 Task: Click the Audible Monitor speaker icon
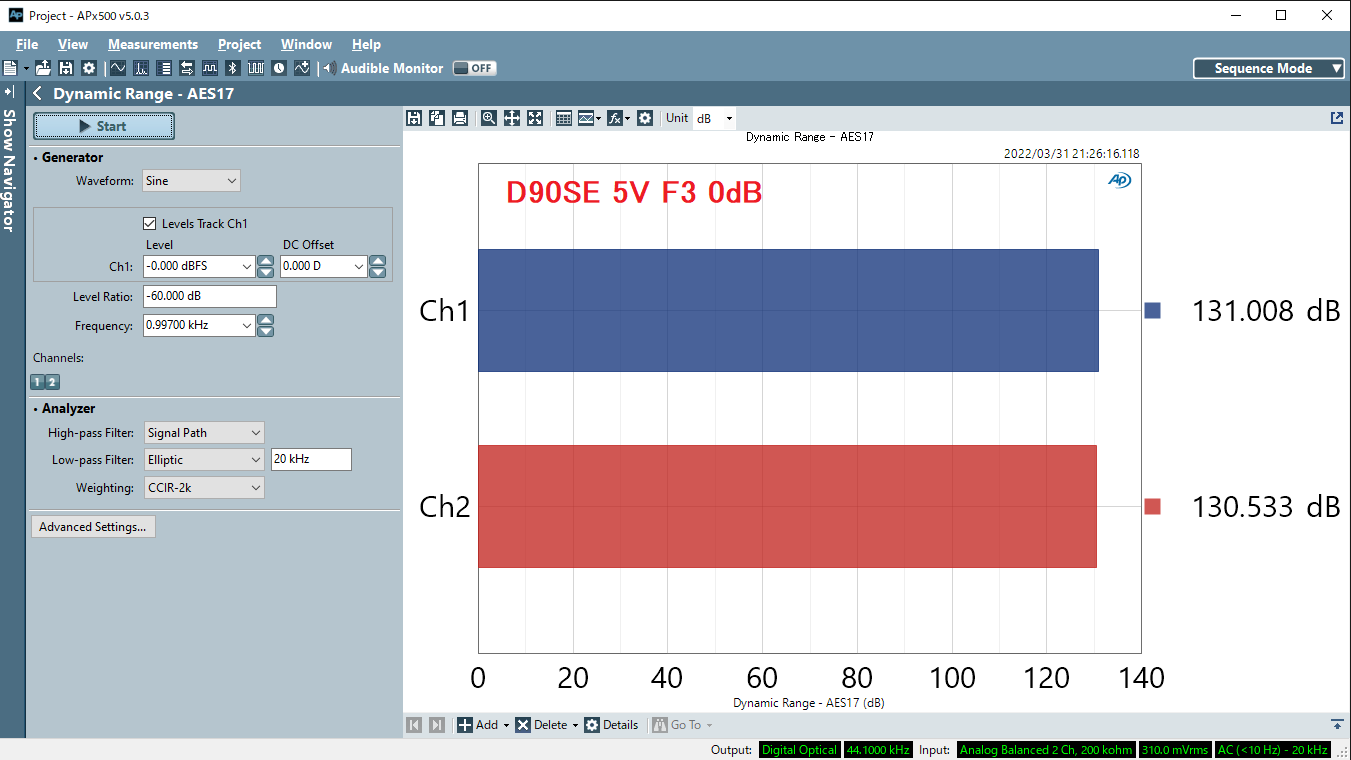(330, 68)
